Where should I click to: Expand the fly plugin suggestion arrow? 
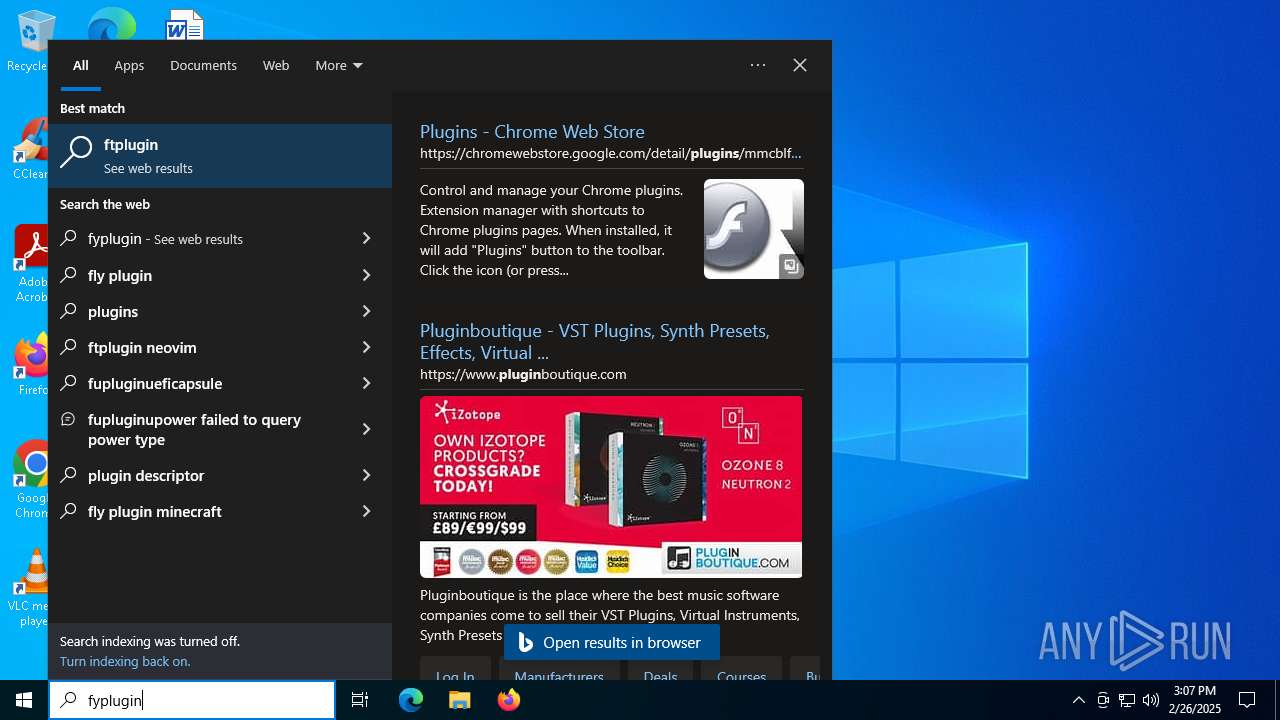tap(366, 275)
